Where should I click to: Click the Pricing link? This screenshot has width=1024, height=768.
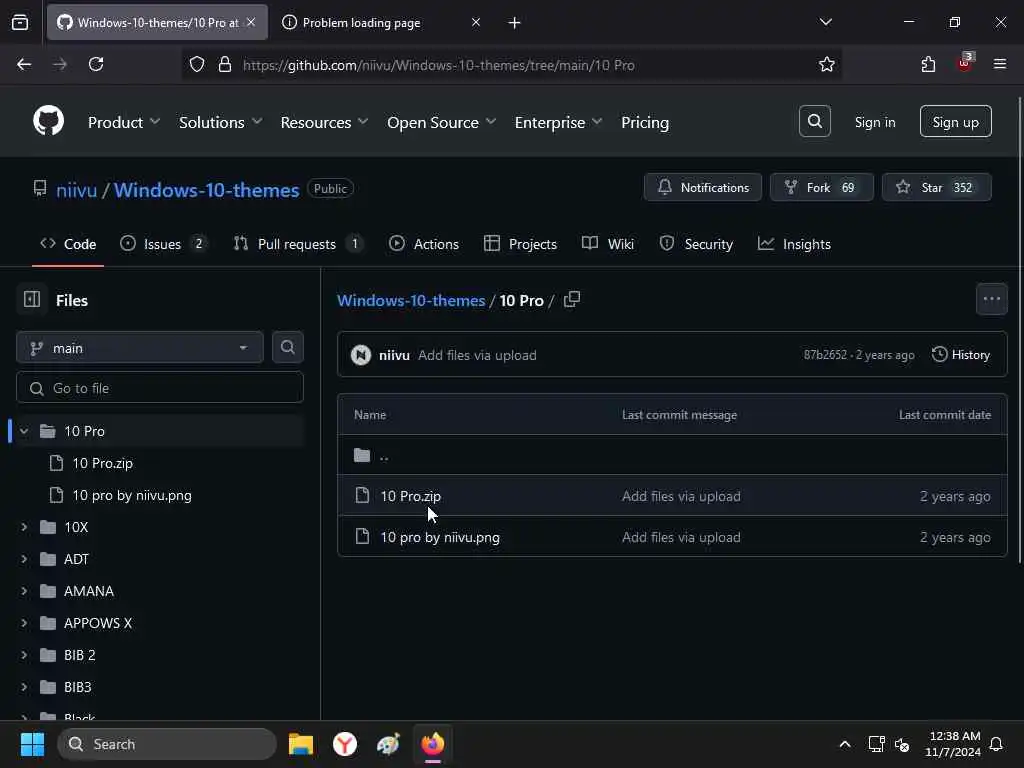(645, 122)
